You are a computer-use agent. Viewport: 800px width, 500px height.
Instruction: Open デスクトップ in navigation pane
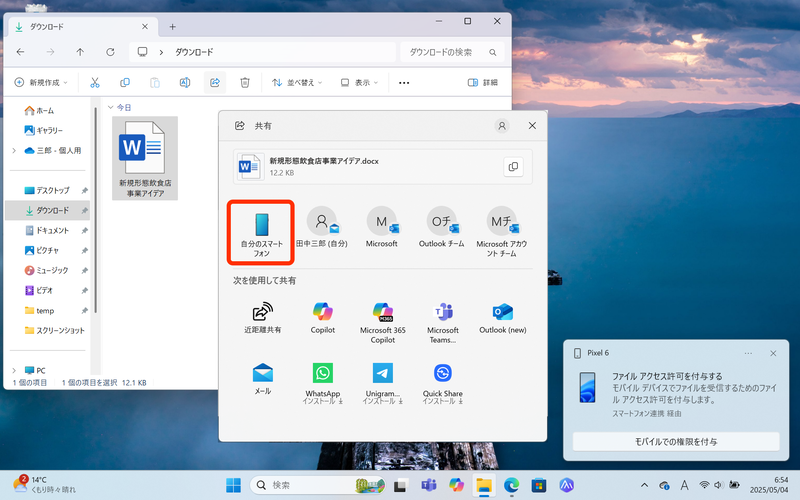47,190
